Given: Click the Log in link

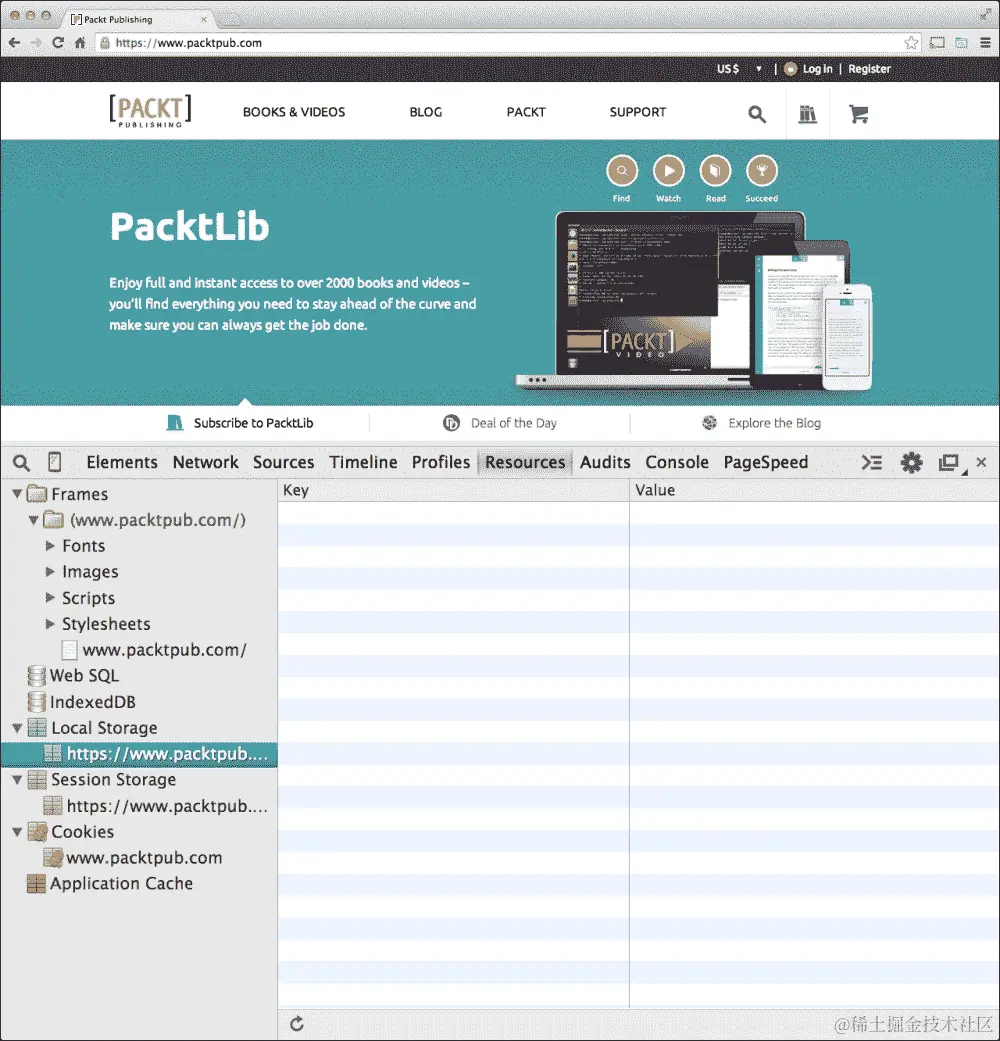Looking at the screenshot, I should tap(817, 68).
